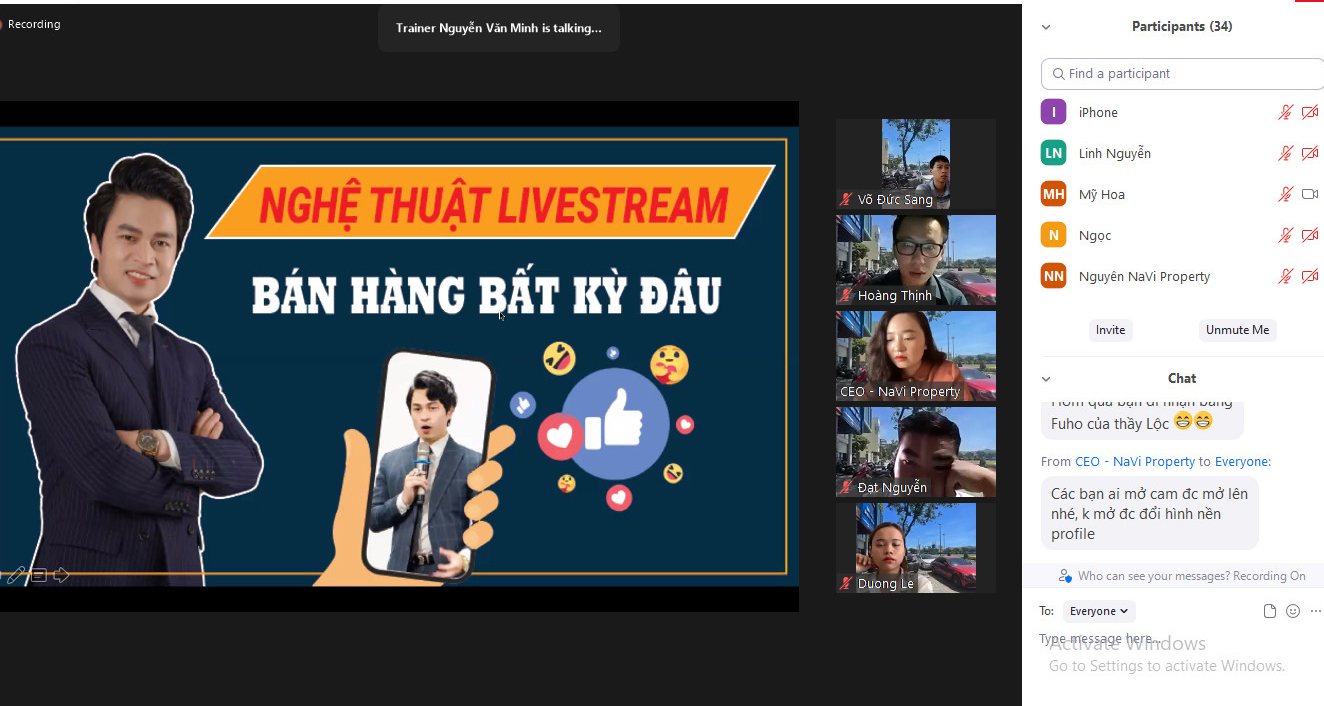The width and height of the screenshot is (1324, 706).
Task: Select the pen annotation tool on the slide
Action: pyautogui.click(x=15, y=575)
